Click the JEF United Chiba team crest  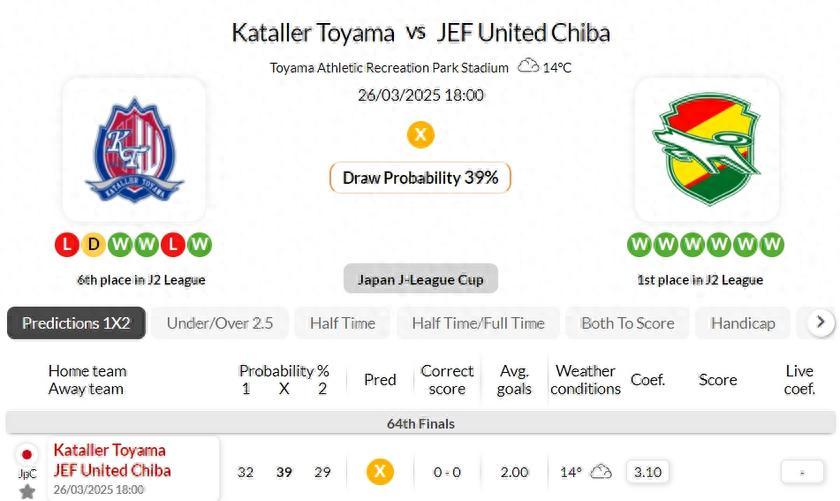point(706,149)
